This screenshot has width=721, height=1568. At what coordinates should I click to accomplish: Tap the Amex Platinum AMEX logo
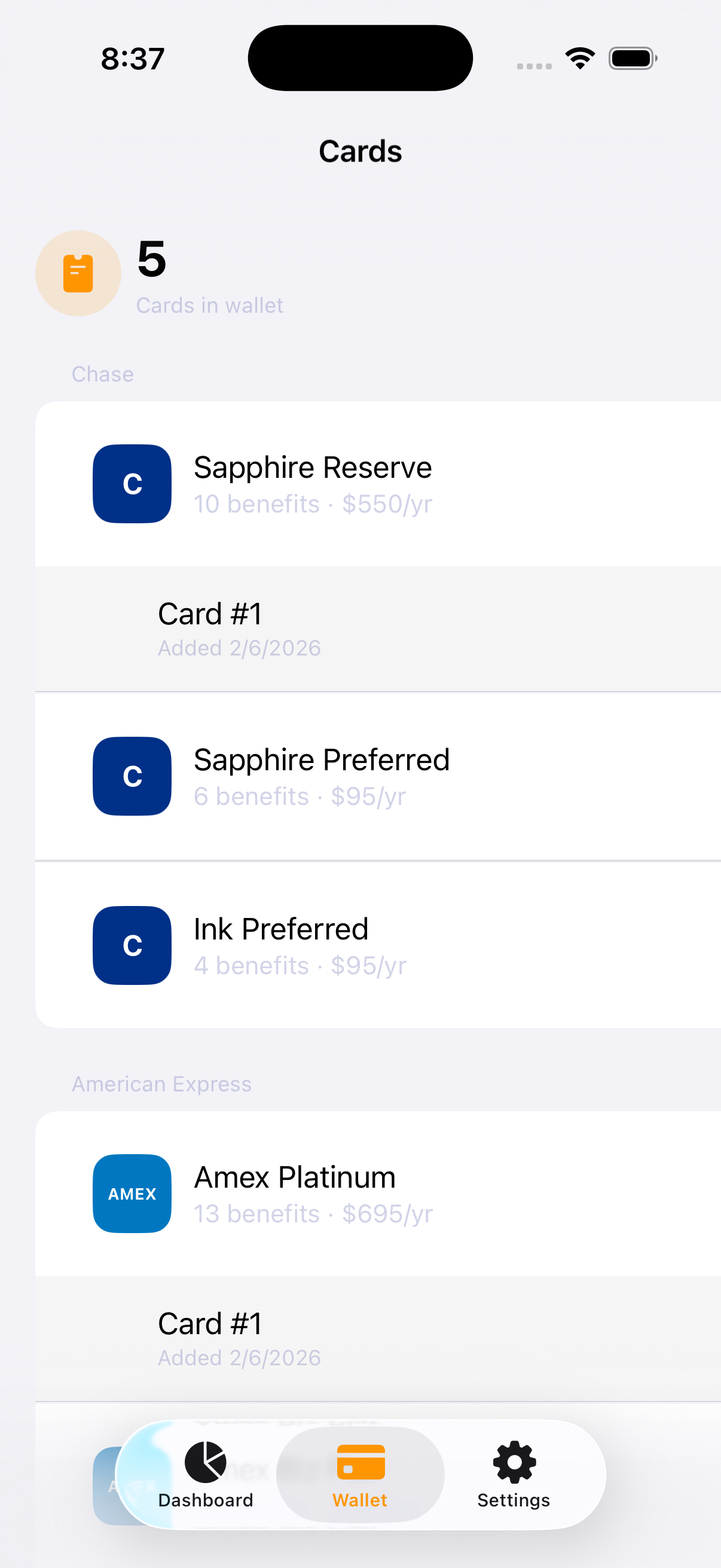click(x=132, y=1193)
